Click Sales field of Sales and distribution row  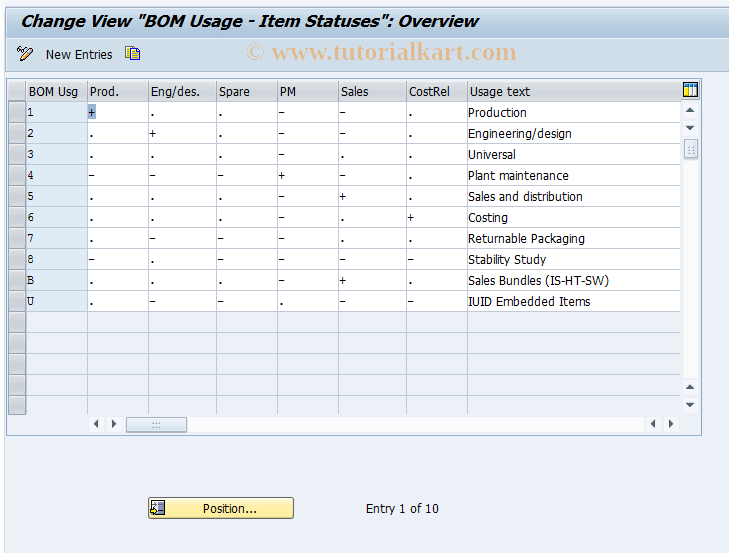[x=372, y=196]
